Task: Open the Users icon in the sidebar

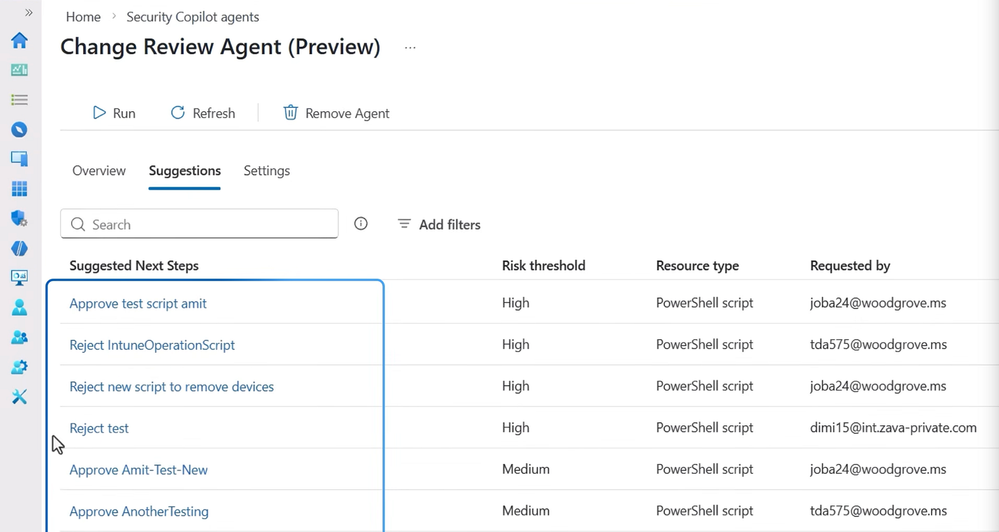Action: coord(19,308)
